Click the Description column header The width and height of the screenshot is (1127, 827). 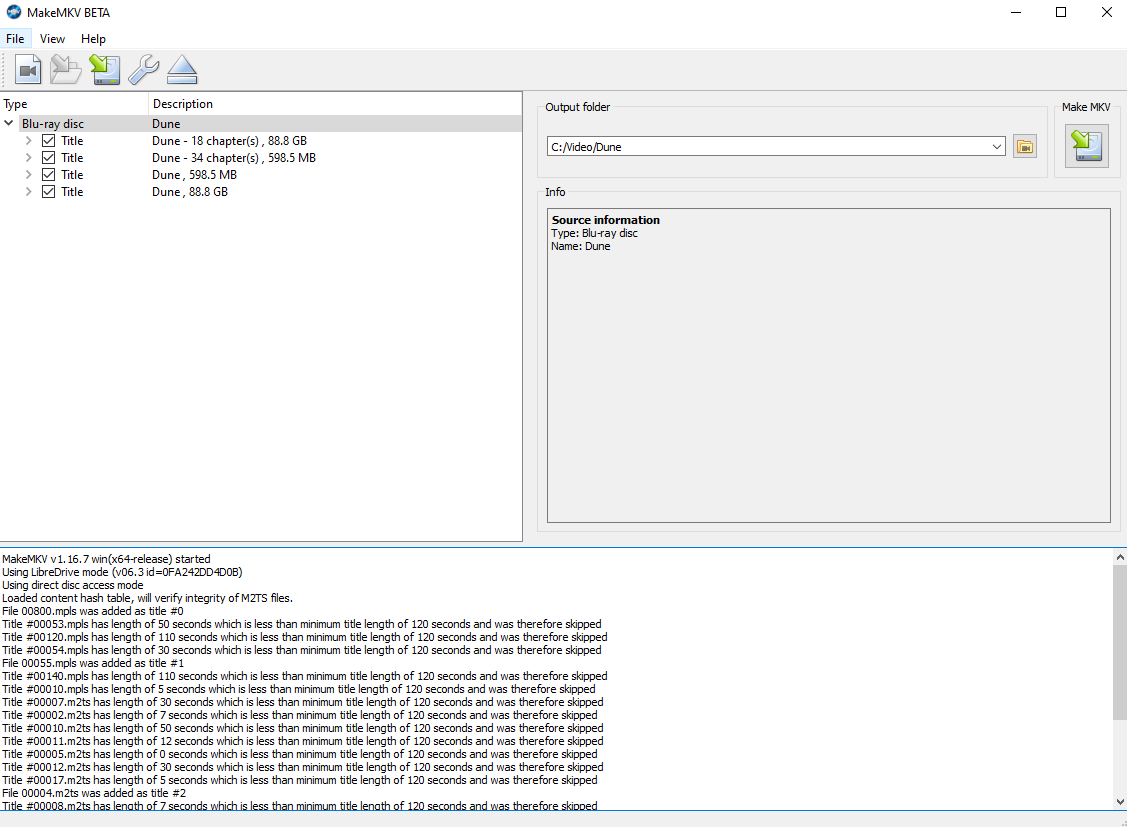(335, 103)
